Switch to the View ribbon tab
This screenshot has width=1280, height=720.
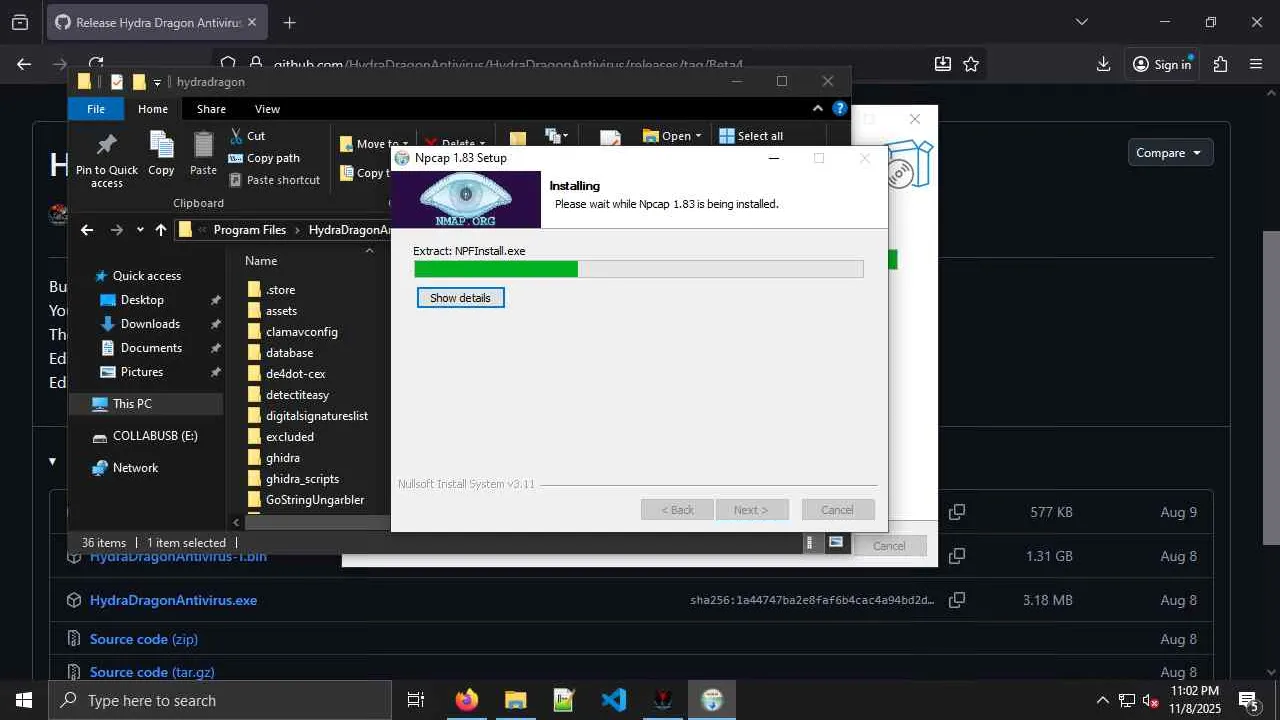[x=267, y=109]
